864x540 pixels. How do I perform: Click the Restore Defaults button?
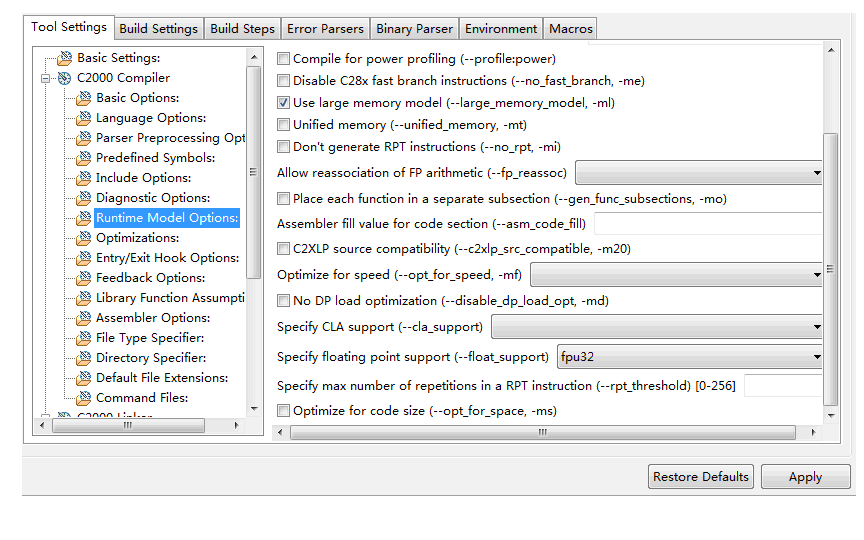coord(700,477)
